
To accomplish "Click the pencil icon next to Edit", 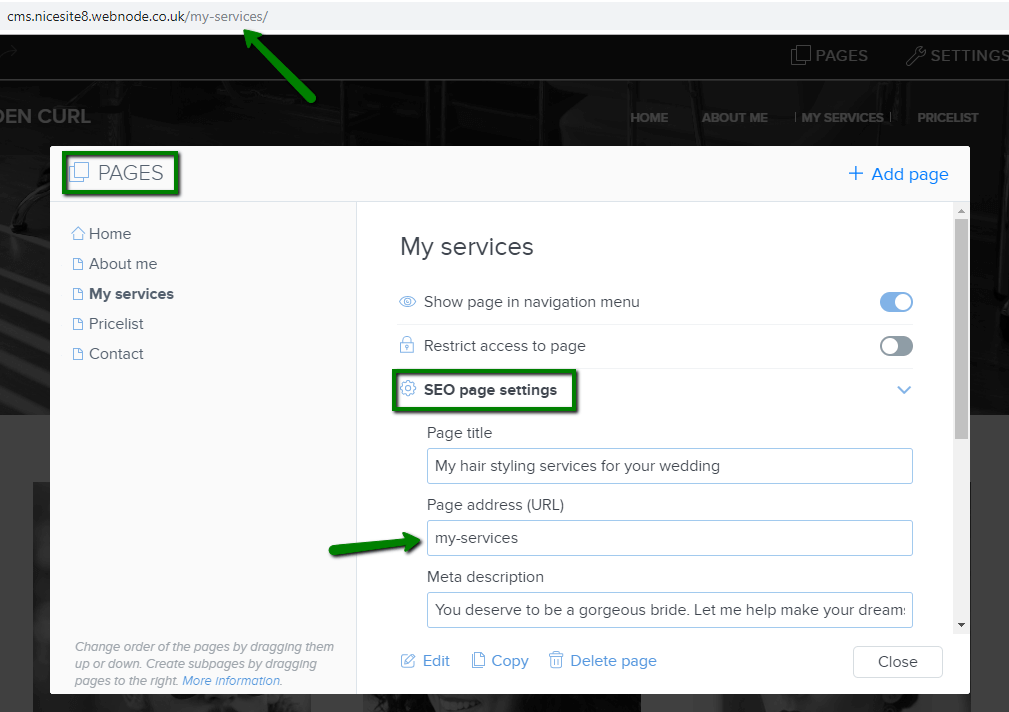I will 406,660.
